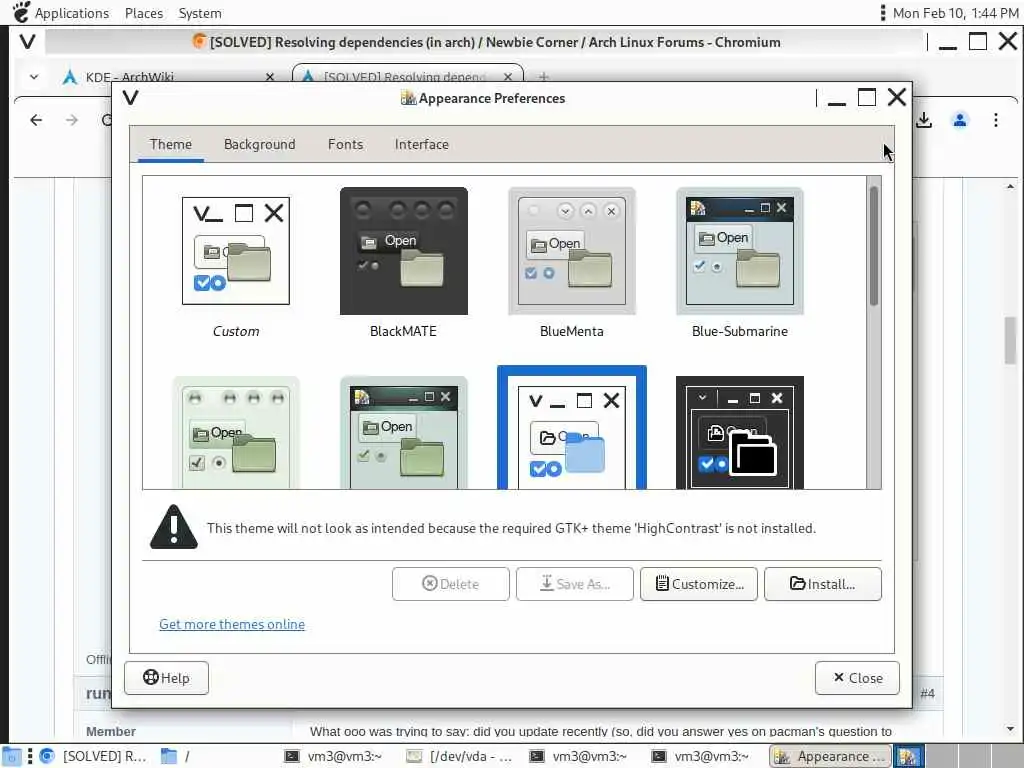The width and height of the screenshot is (1024, 768).
Task: Click the active workspace in the workspace switcher
Action: 908,756
